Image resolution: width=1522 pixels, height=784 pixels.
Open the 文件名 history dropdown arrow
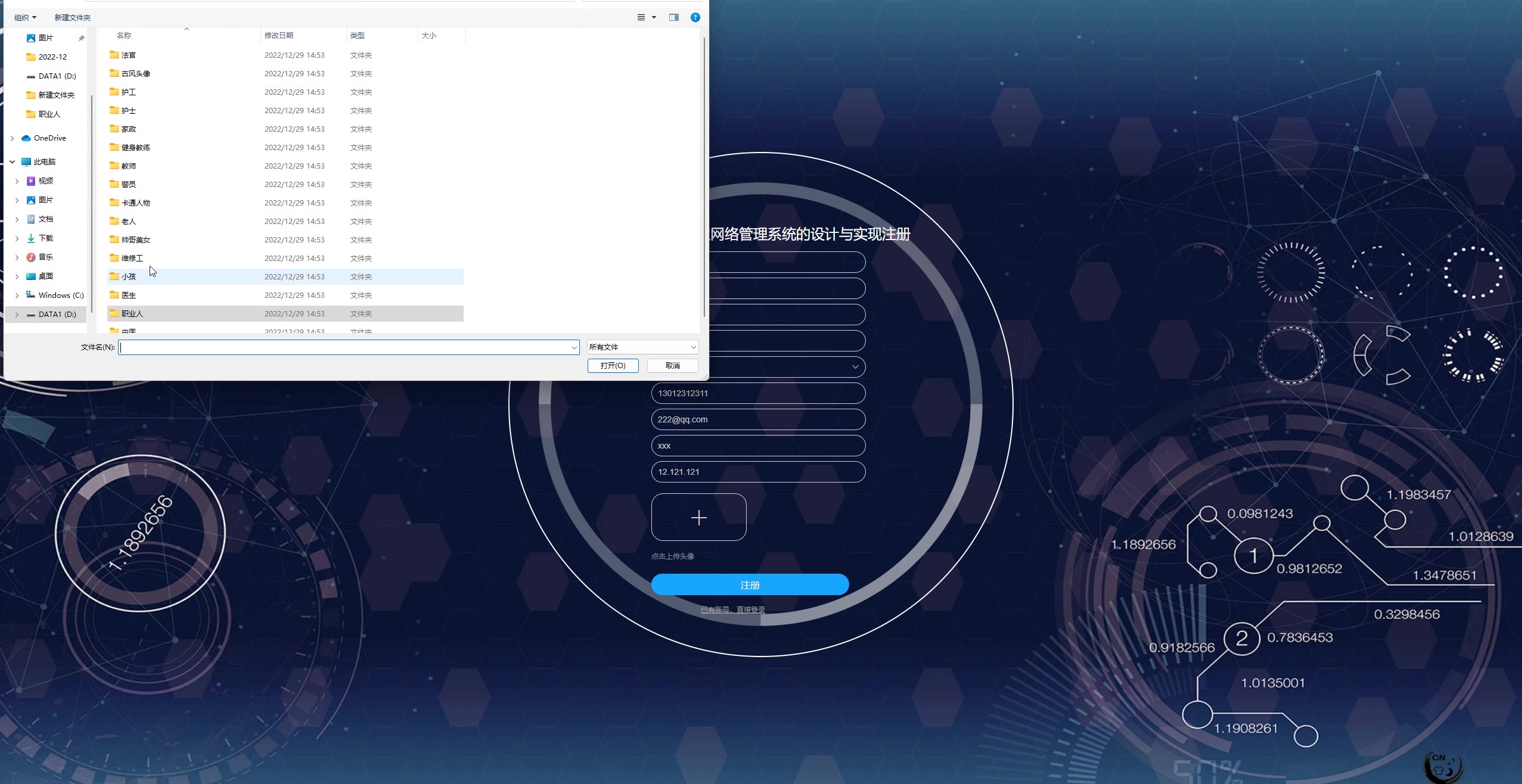click(x=574, y=347)
